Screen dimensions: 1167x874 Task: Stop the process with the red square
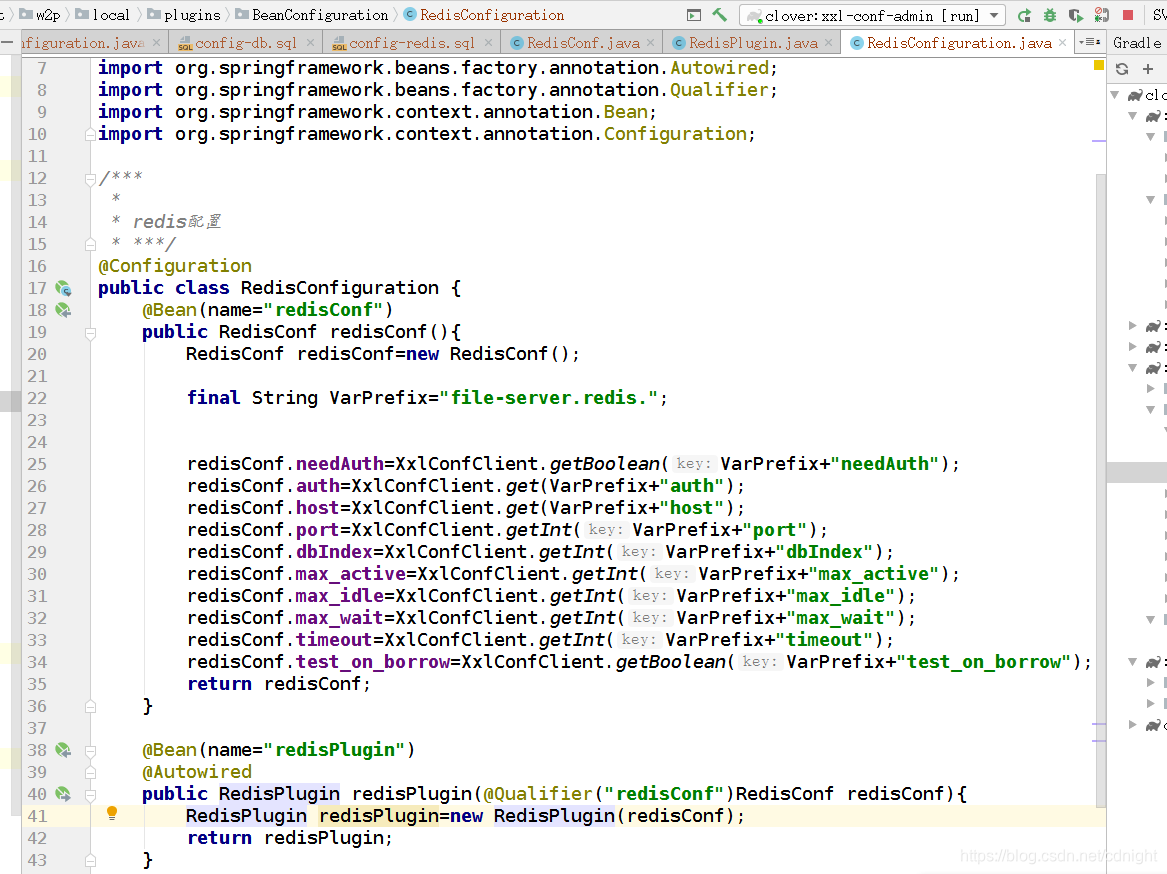click(1128, 15)
